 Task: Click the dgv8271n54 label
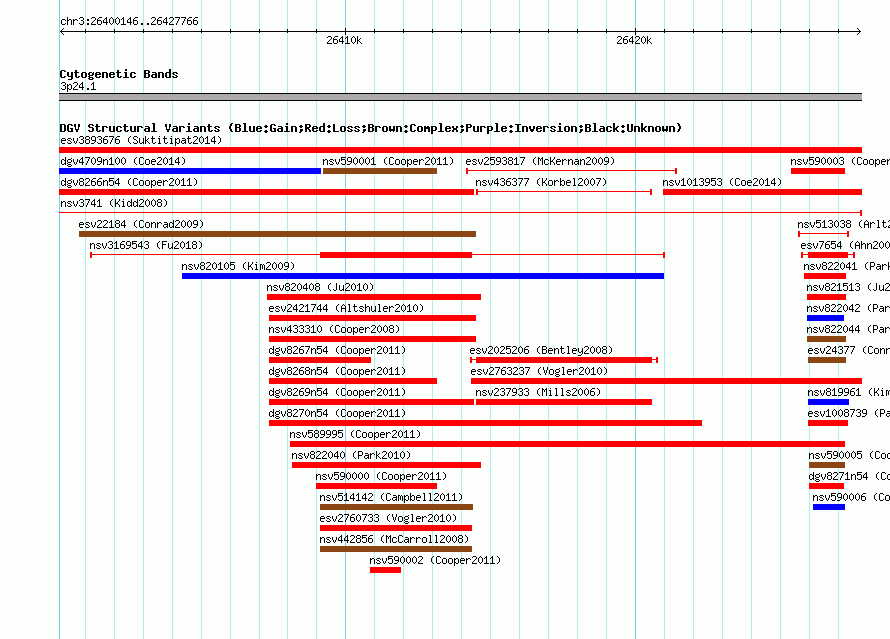pyautogui.click(x=849, y=476)
